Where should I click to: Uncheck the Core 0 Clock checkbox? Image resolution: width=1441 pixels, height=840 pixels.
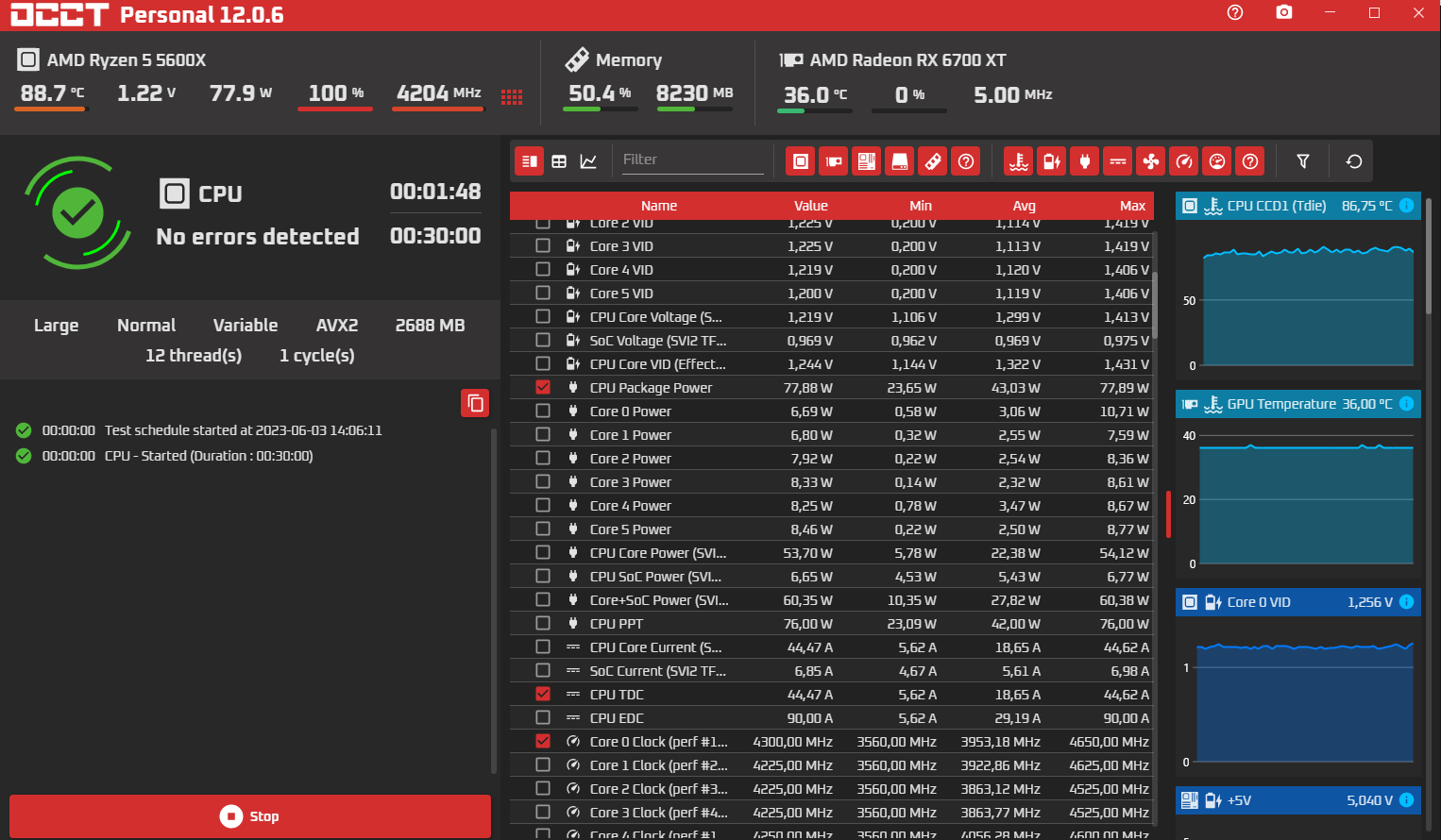click(x=543, y=741)
